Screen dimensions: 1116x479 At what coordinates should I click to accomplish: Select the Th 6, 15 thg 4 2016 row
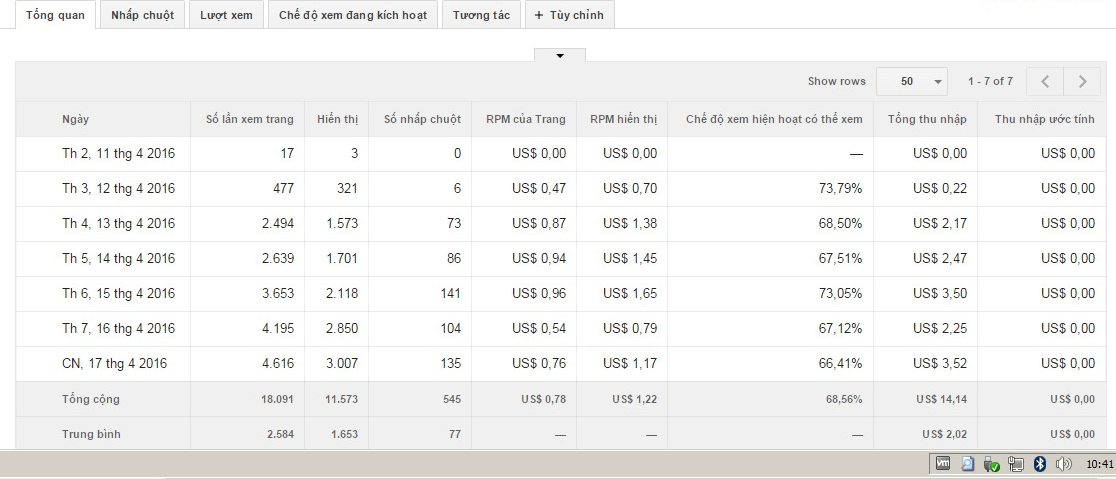coord(118,294)
